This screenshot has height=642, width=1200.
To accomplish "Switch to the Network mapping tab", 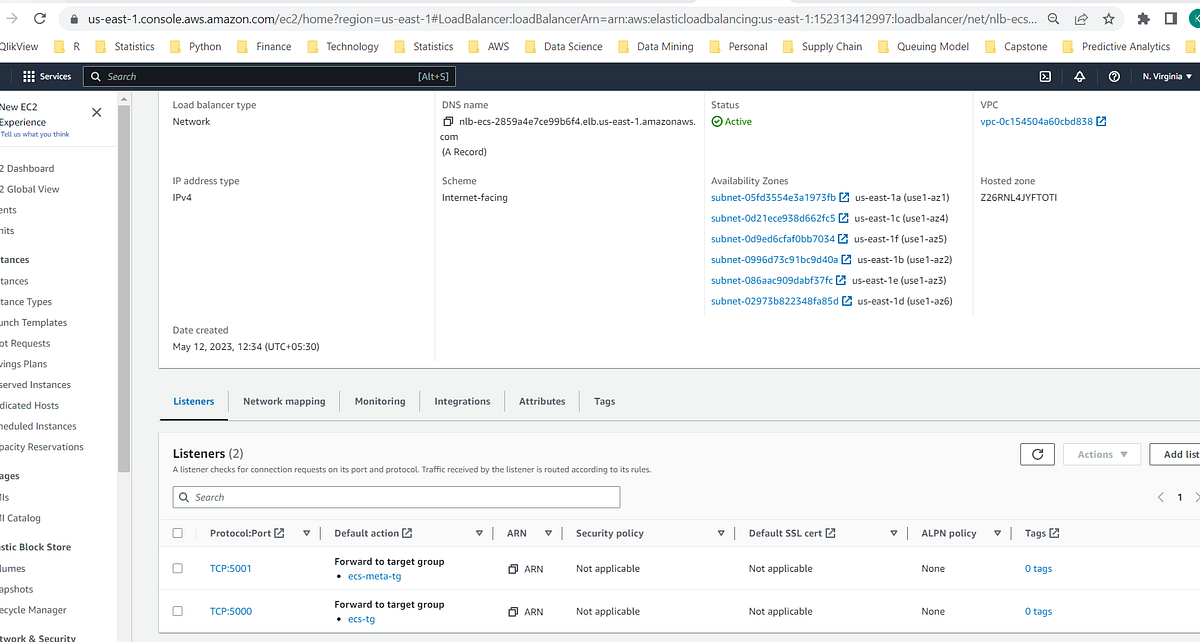I will 284,401.
